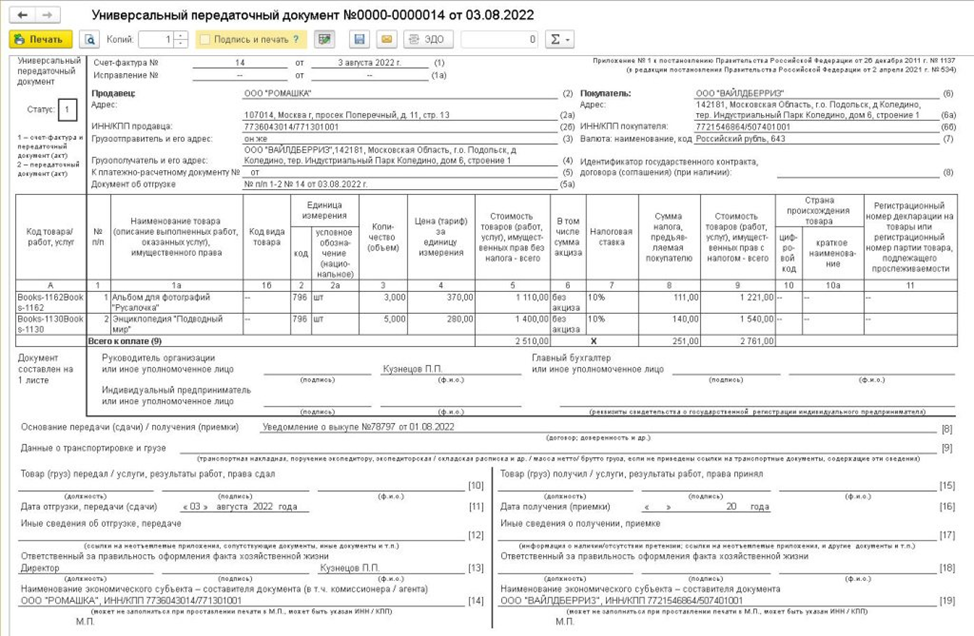The height and width of the screenshot is (636, 974).
Task: Click the numeric sum field showing 0
Action: 500,40
